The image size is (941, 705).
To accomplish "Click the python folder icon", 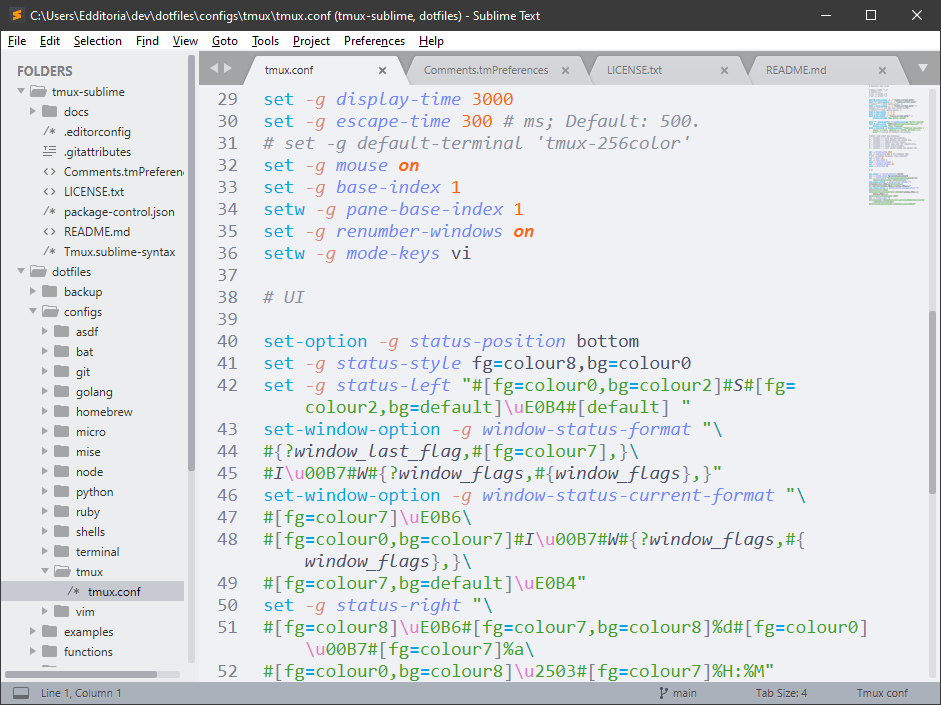I will [x=62, y=491].
